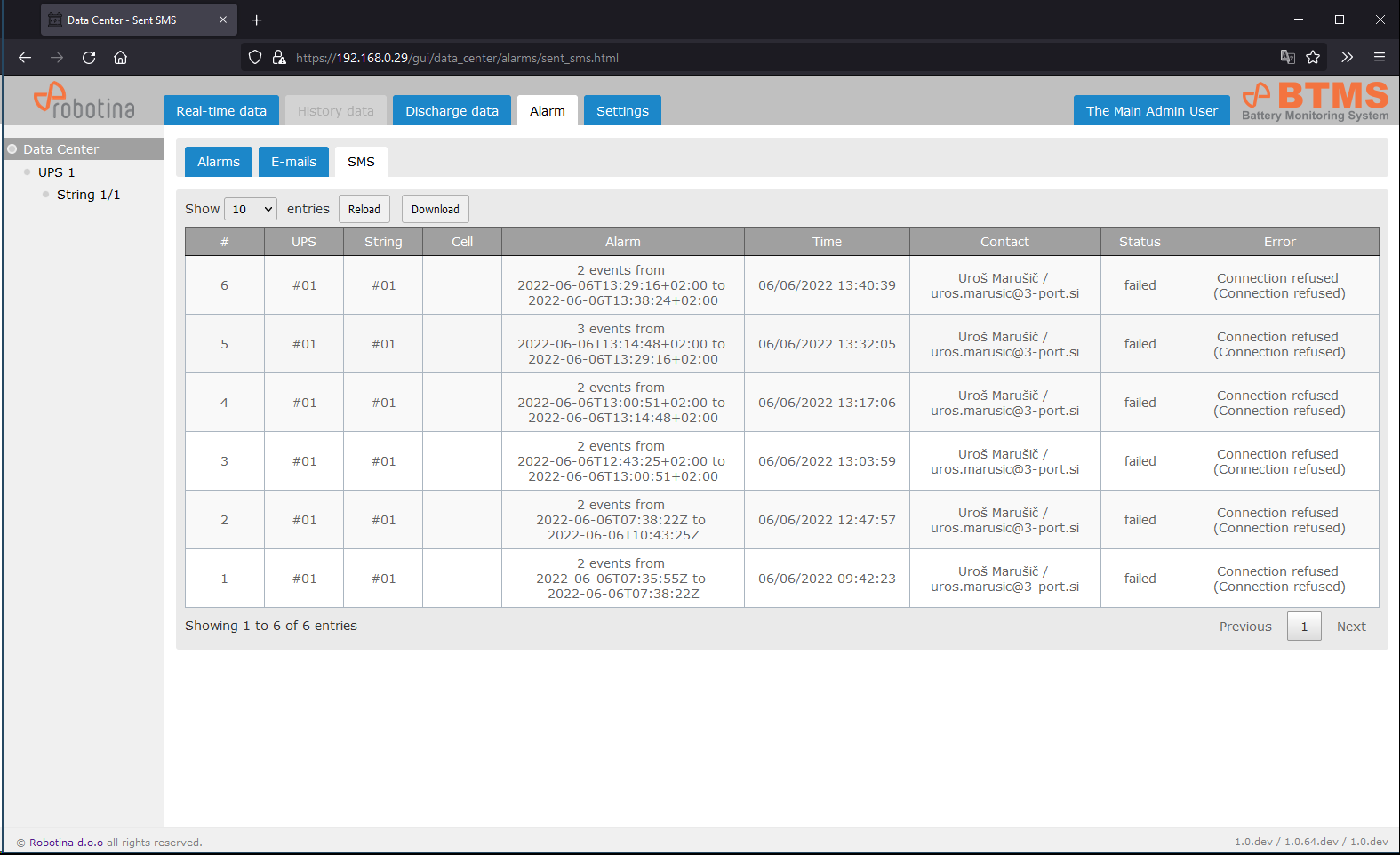This screenshot has height=855, width=1400.
Task: Bookmark this page with the star icon
Action: coord(1313,58)
